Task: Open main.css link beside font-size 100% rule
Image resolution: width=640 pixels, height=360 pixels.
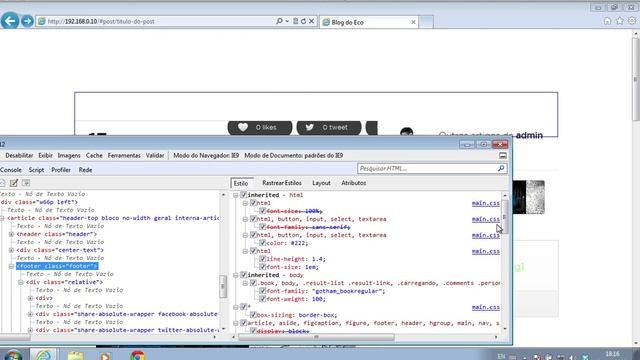Action: (x=486, y=203)
